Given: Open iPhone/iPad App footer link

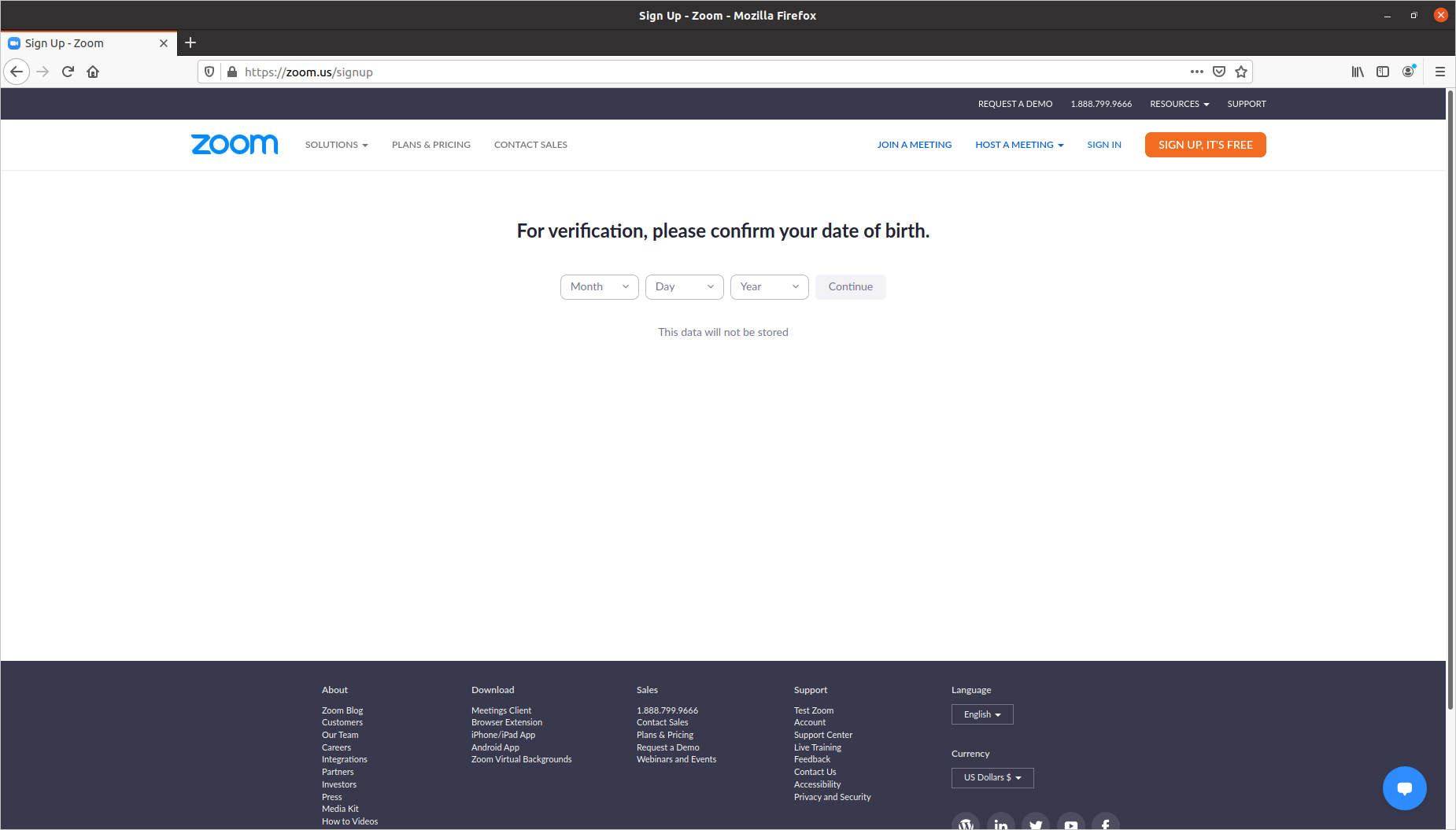Looking at the screenshot, I should click(503, 735).
